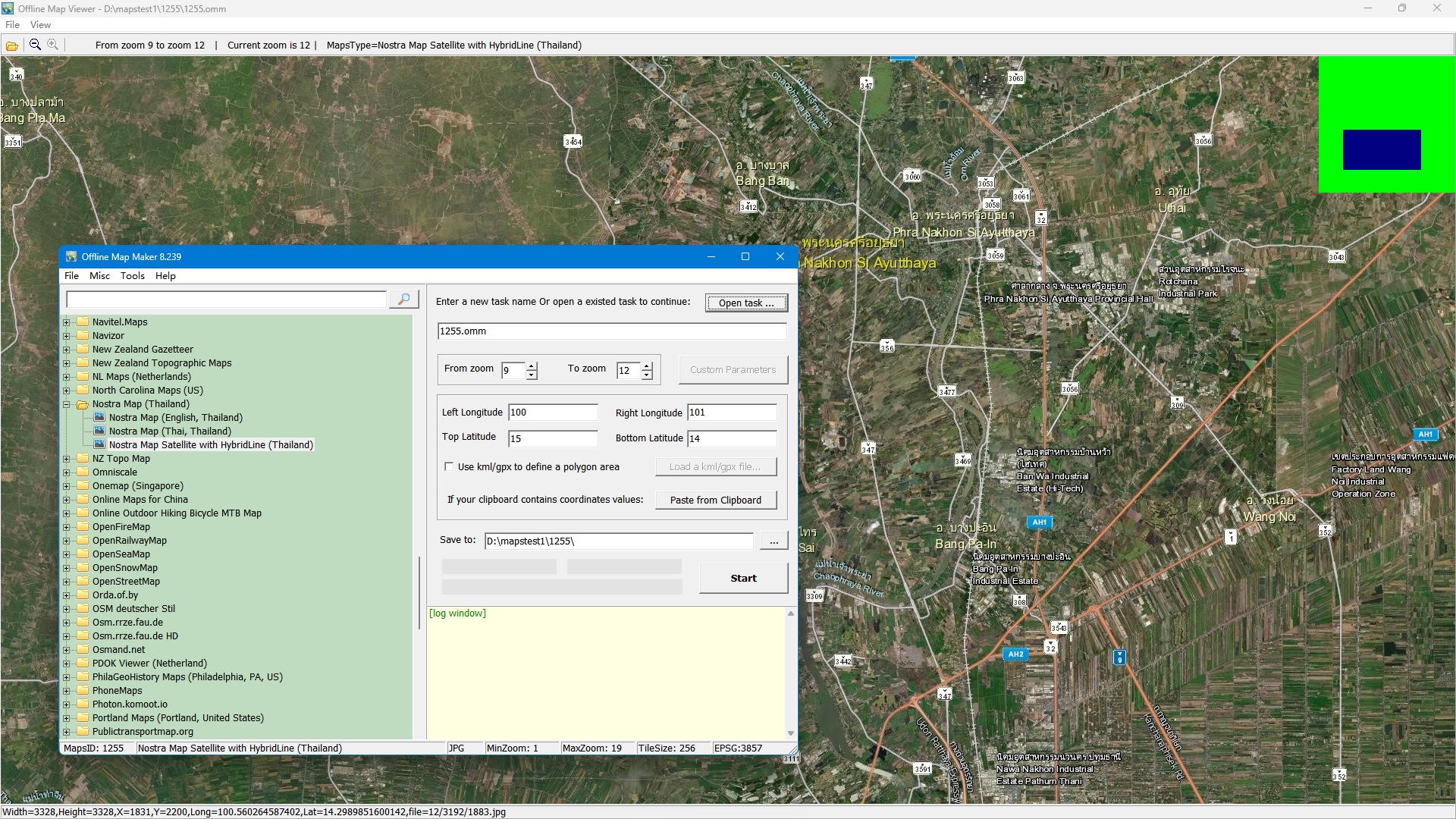Open the Help menu
Viewport: 1456px width, 819px height.
(165, 276)
